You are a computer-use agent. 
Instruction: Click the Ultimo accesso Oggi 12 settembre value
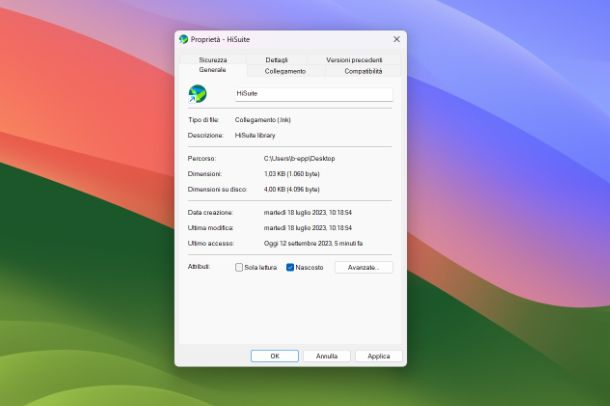[x=313, y=243]
